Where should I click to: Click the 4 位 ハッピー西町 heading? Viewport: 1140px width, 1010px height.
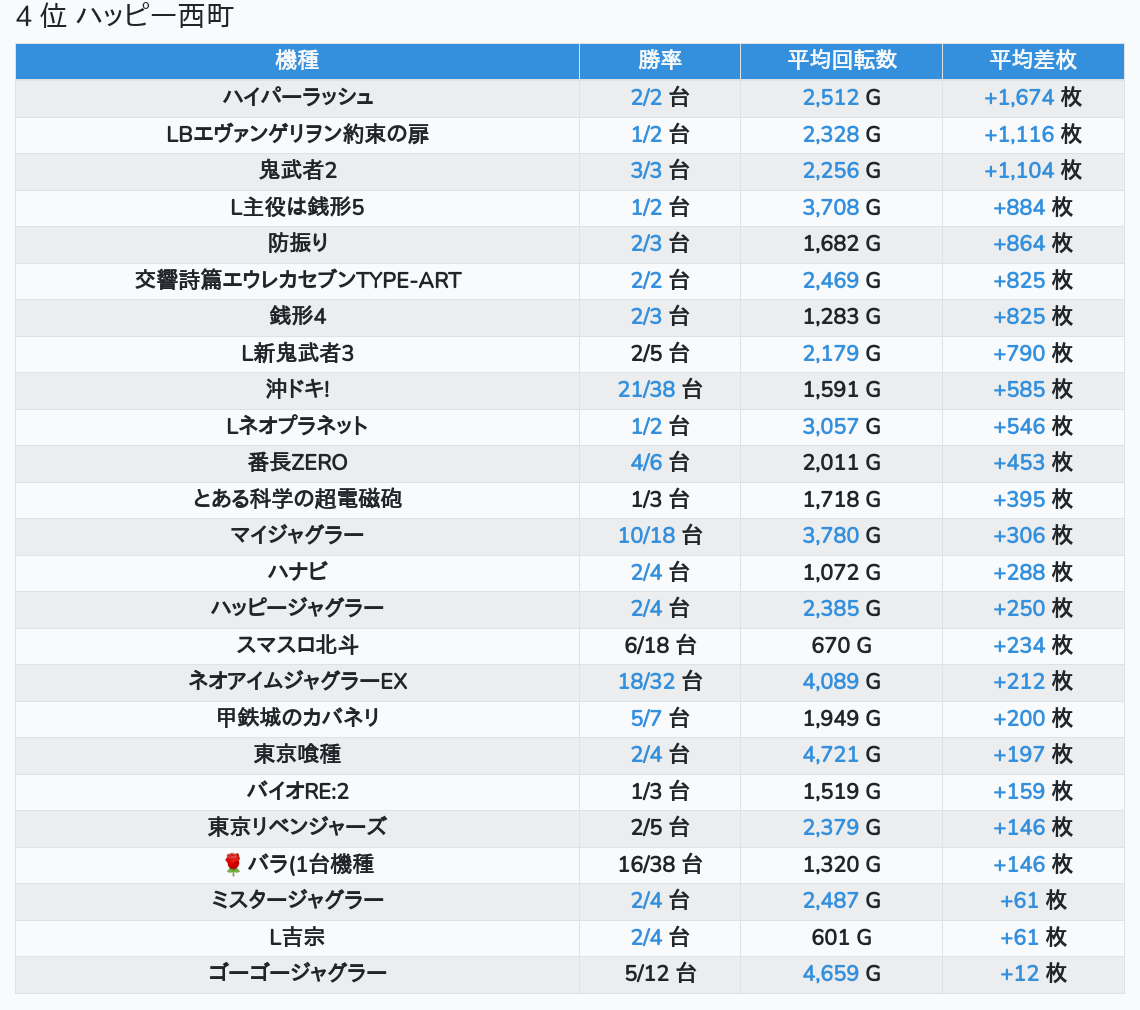[124, 17]
